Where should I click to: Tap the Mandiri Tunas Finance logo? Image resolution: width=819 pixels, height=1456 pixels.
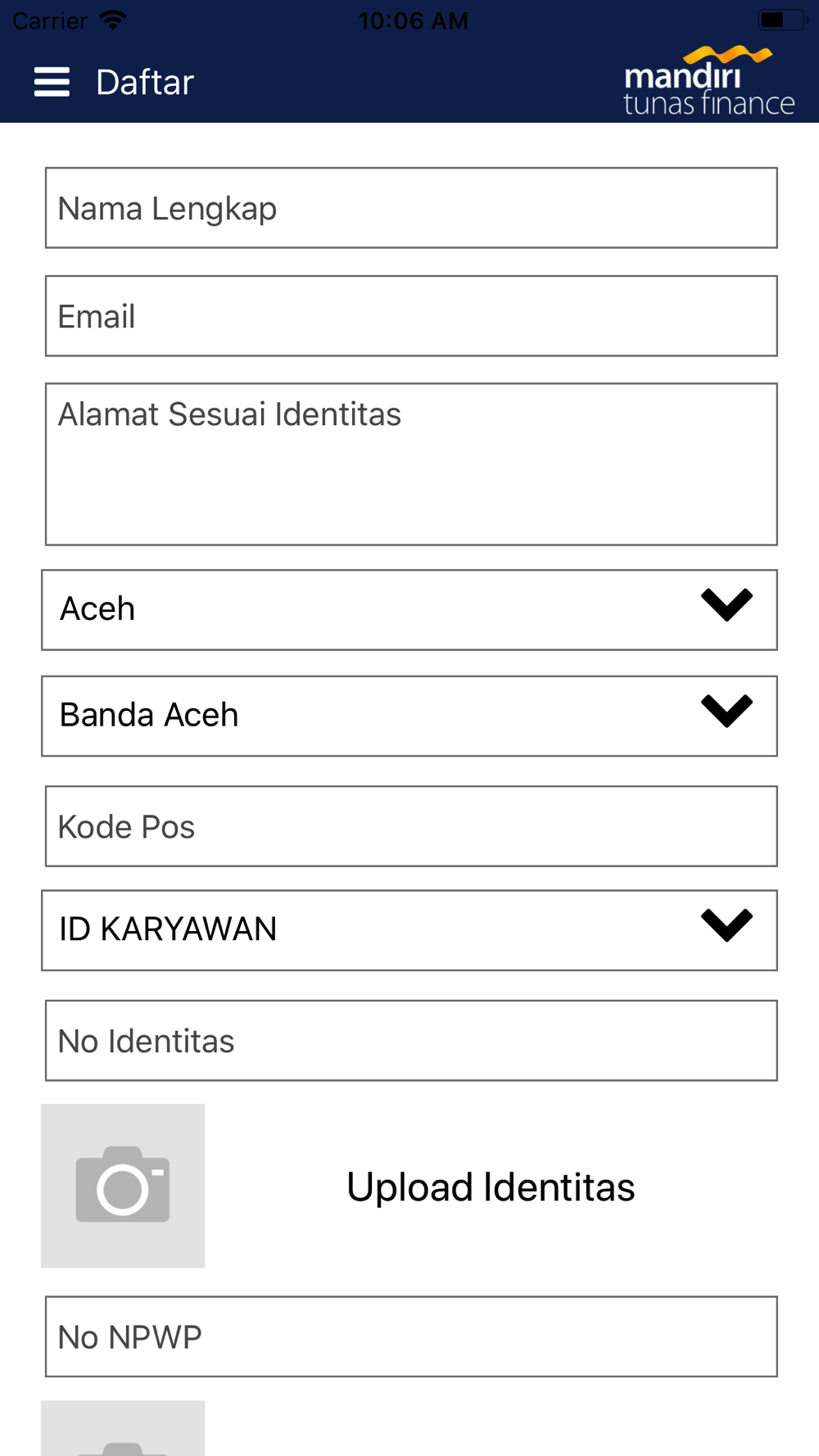tap(708, 80)
